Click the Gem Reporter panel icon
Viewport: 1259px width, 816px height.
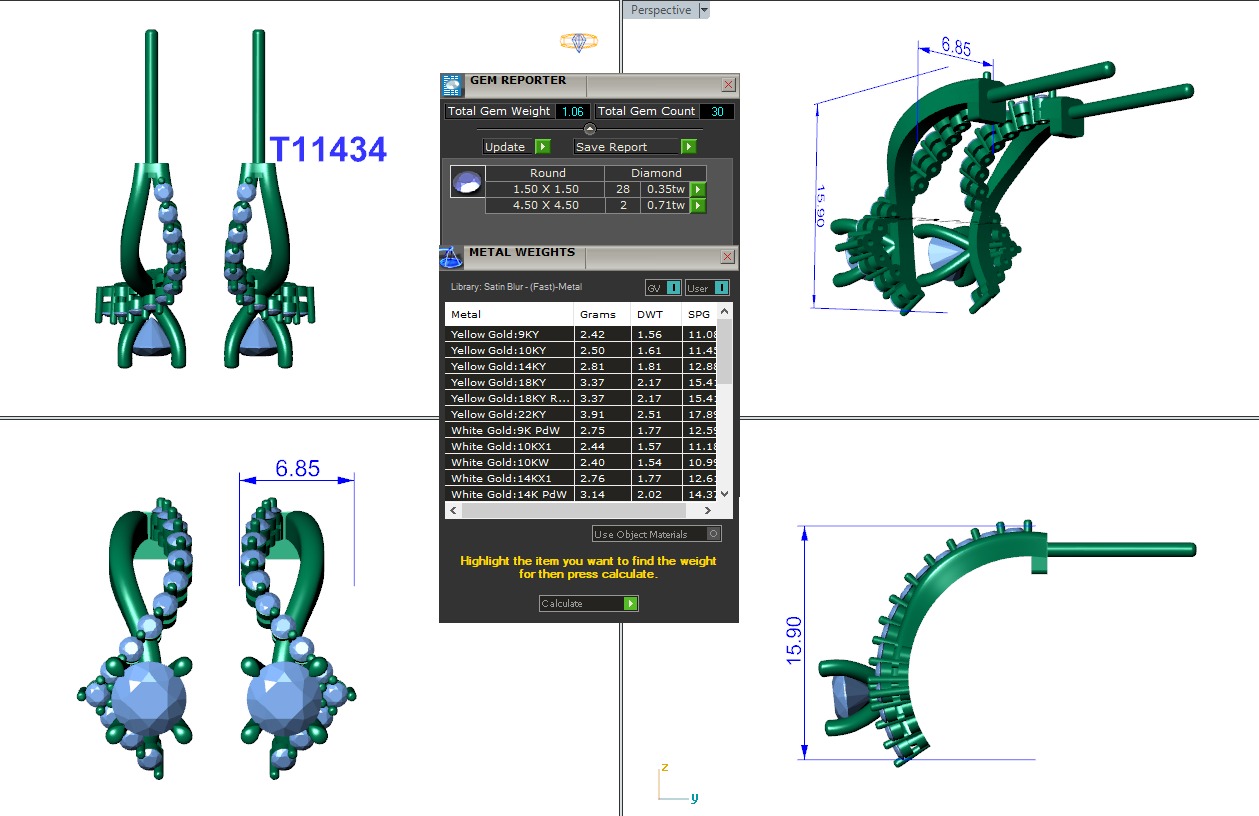(452, 85)
